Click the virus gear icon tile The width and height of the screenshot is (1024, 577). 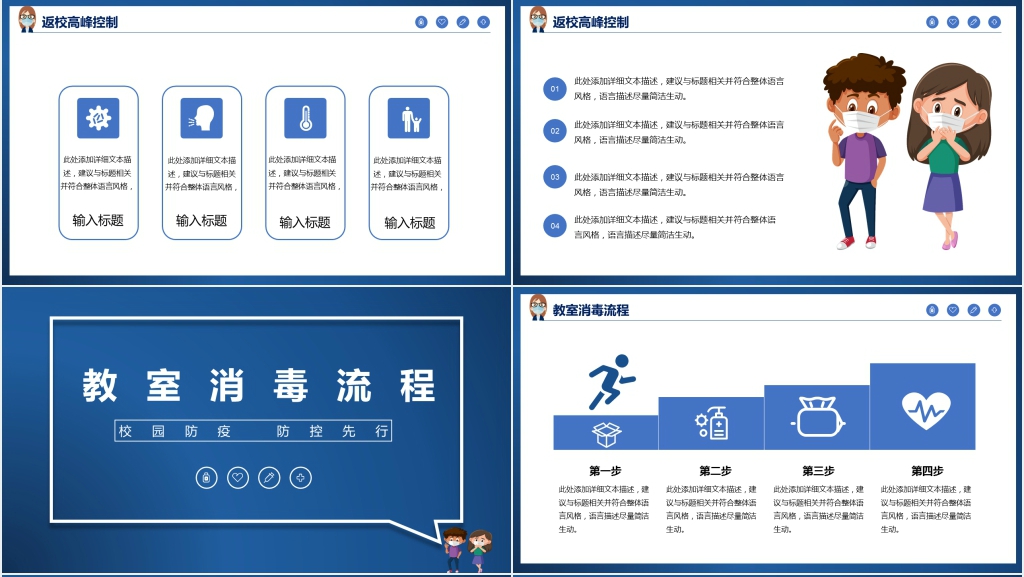point(98,118)
